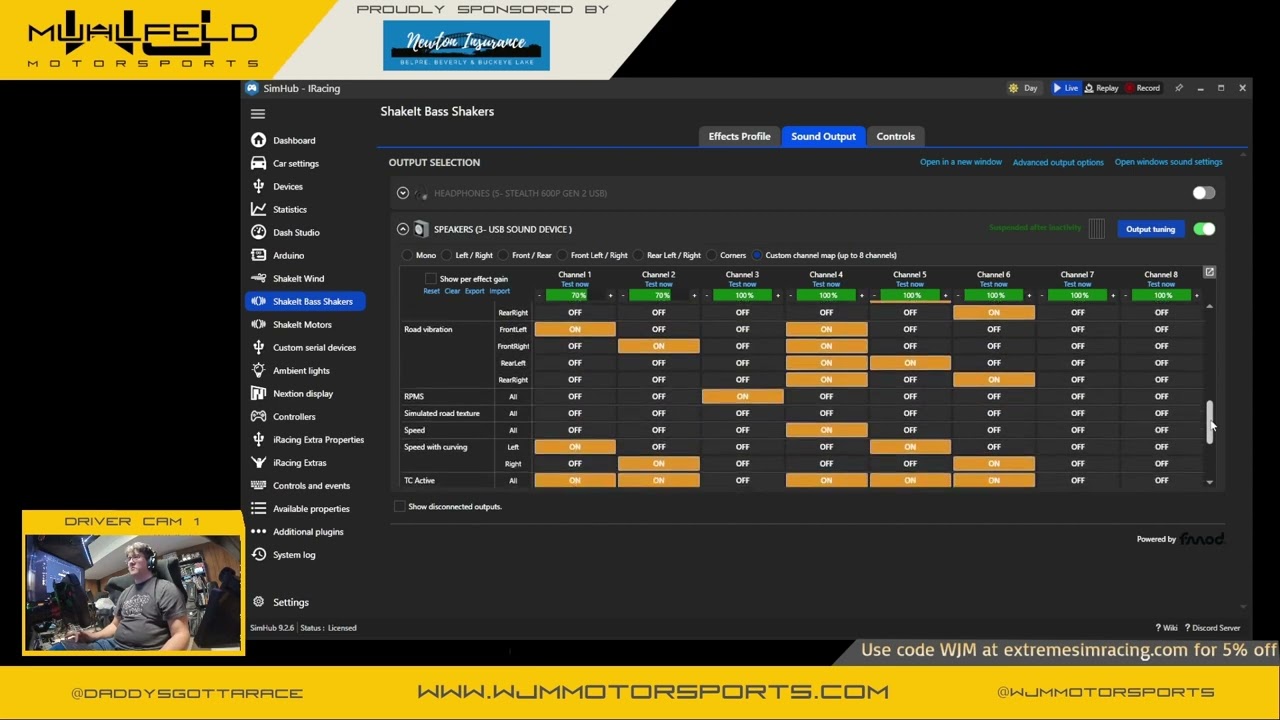Switch to the Controls tab
Viewport: 1280px width, 720px height.
(x=895, y=136)
